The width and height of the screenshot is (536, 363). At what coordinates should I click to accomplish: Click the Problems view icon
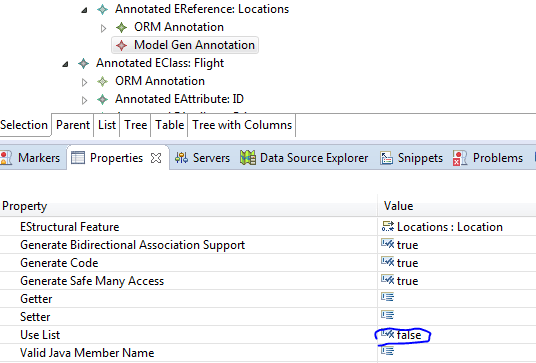click(x=460, y=158)
